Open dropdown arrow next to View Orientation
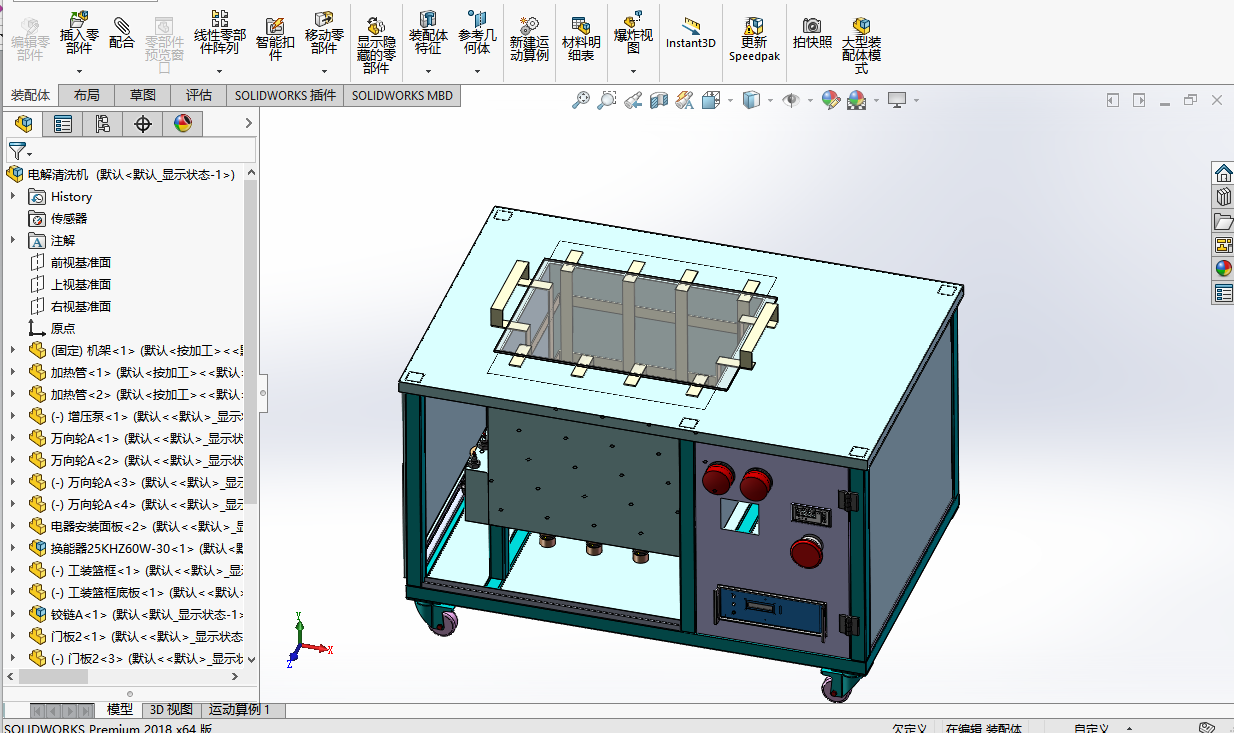 pos(730,101)
